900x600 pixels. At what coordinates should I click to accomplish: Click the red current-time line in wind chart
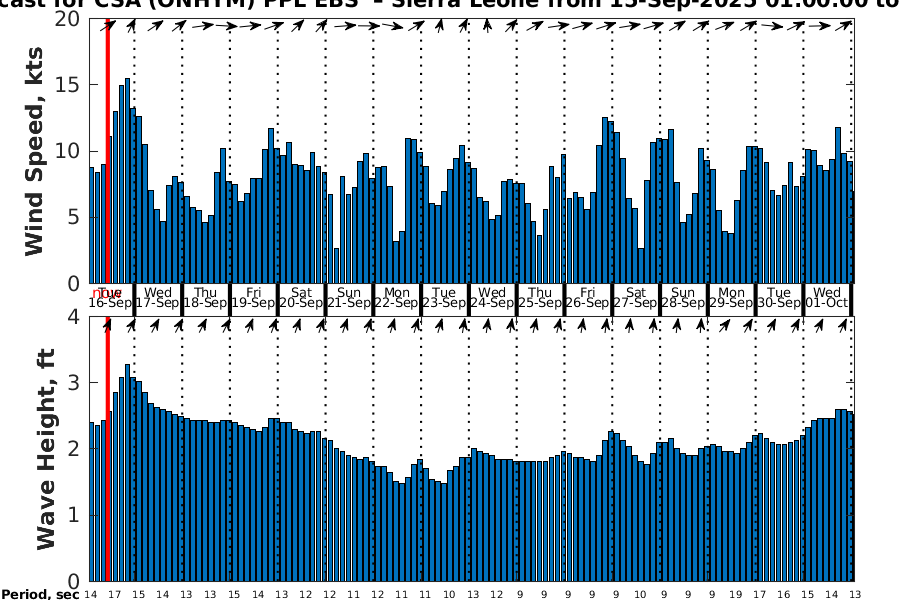pos(107,150)
